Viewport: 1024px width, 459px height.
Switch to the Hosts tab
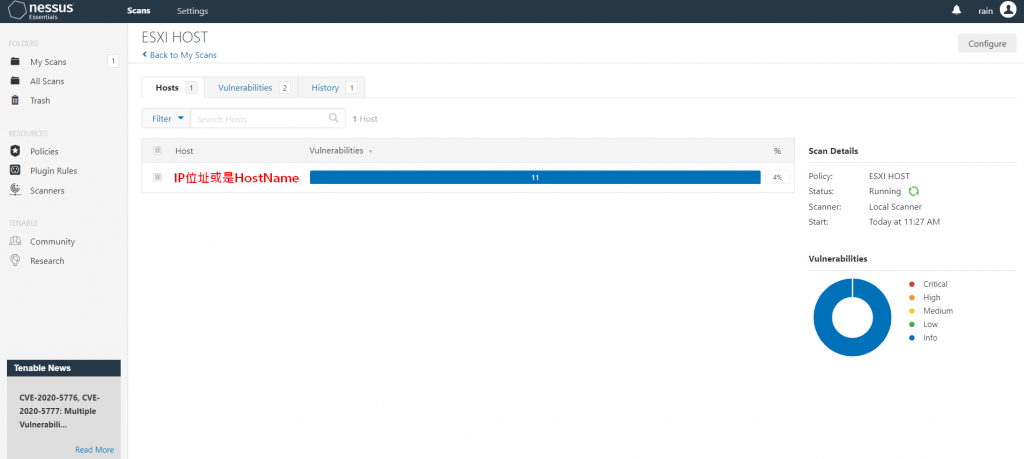pos(173,87)
